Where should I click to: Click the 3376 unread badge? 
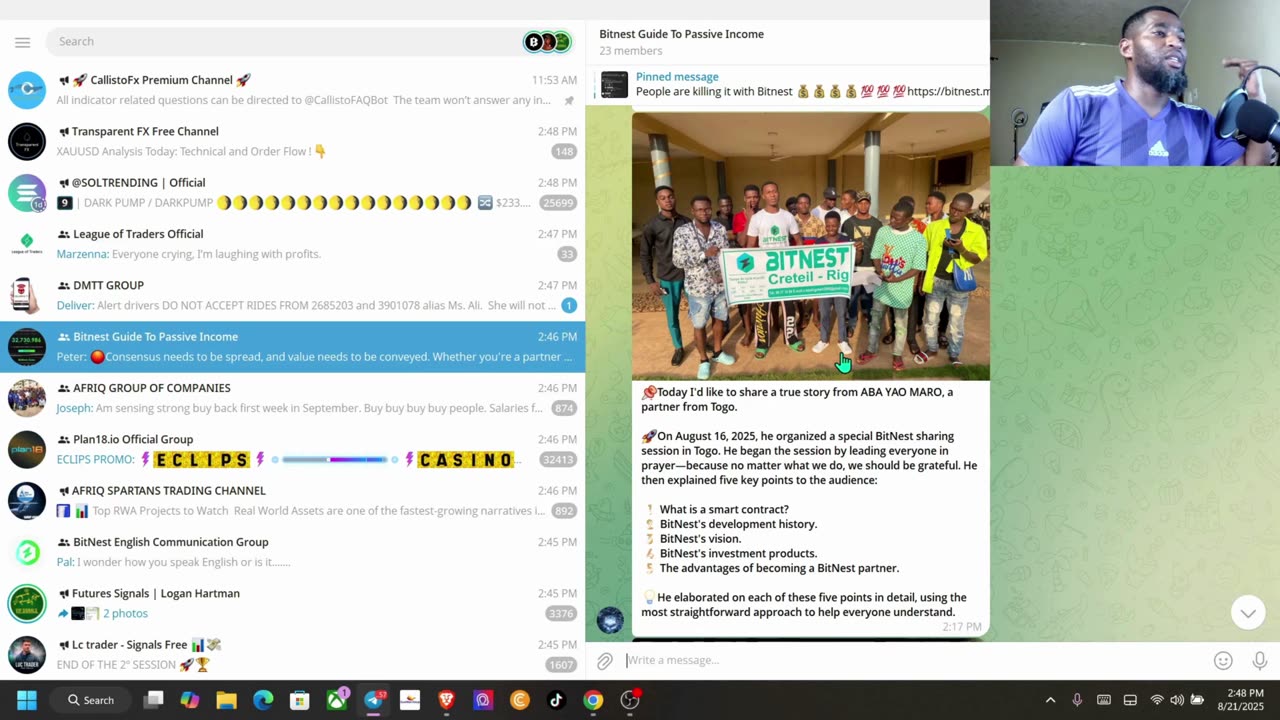coord(561,614)
